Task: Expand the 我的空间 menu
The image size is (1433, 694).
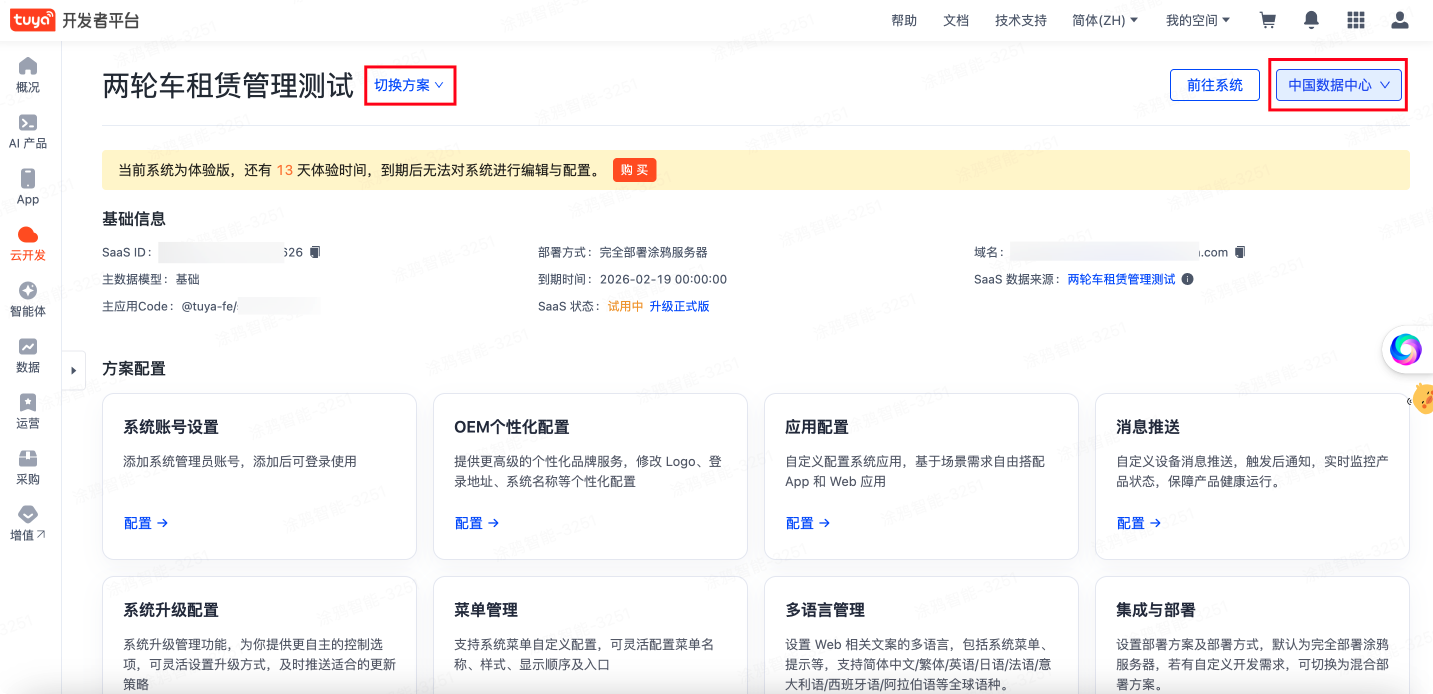Action: (1197, 19)
